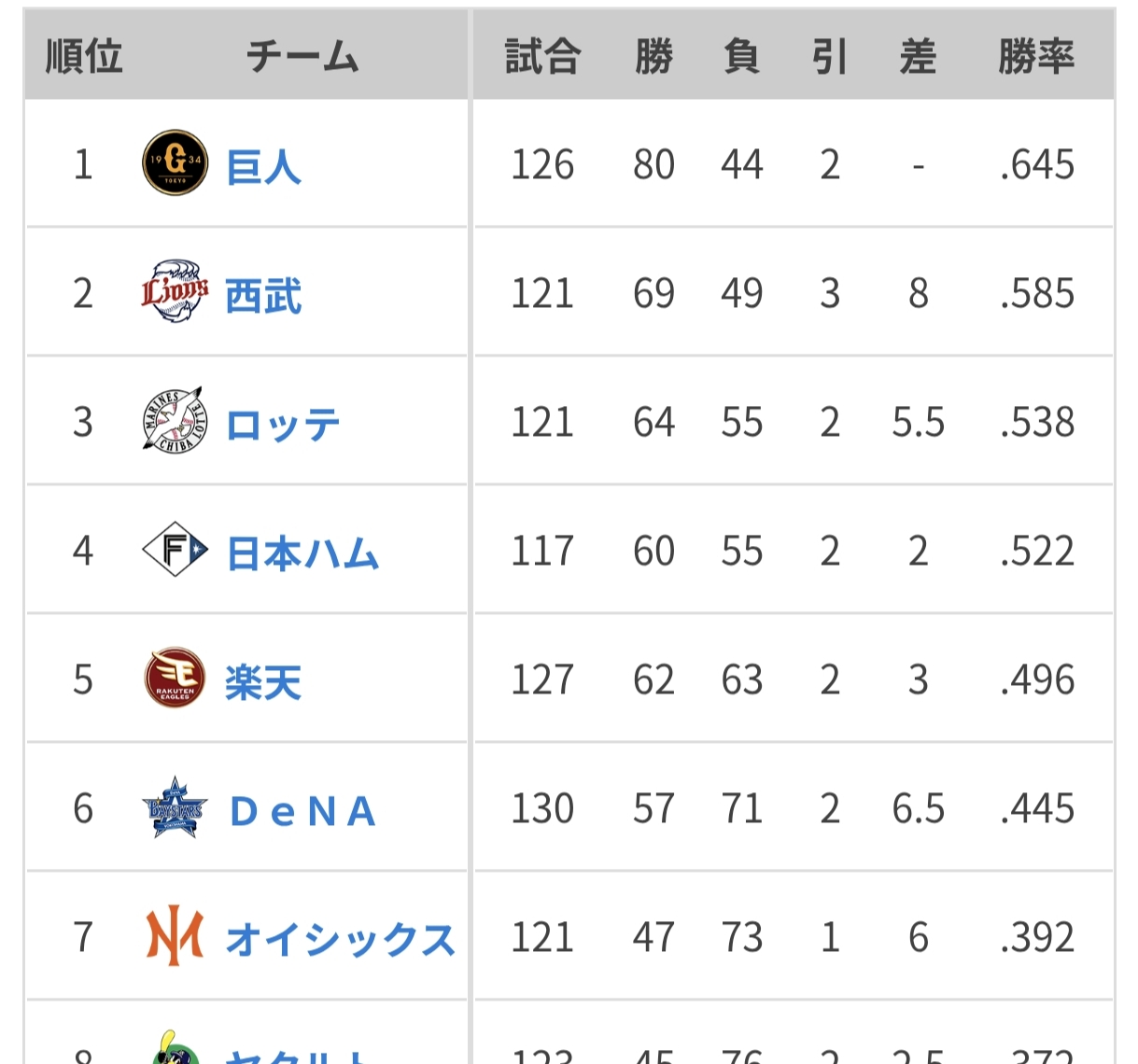Click the Seibu Lions team logo
This screenshot has height=1064, width=1138.
pos(176,292)
